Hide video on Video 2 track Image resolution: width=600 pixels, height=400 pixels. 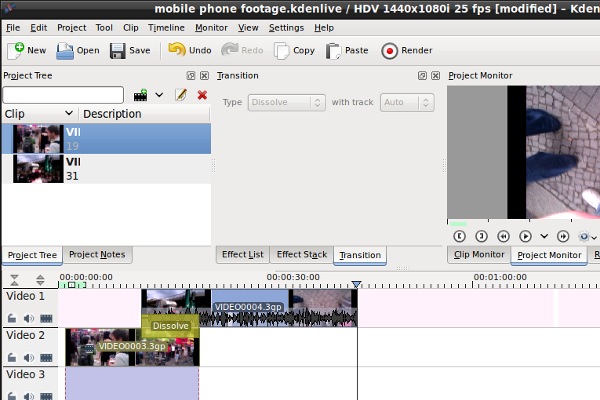(46, 358)
